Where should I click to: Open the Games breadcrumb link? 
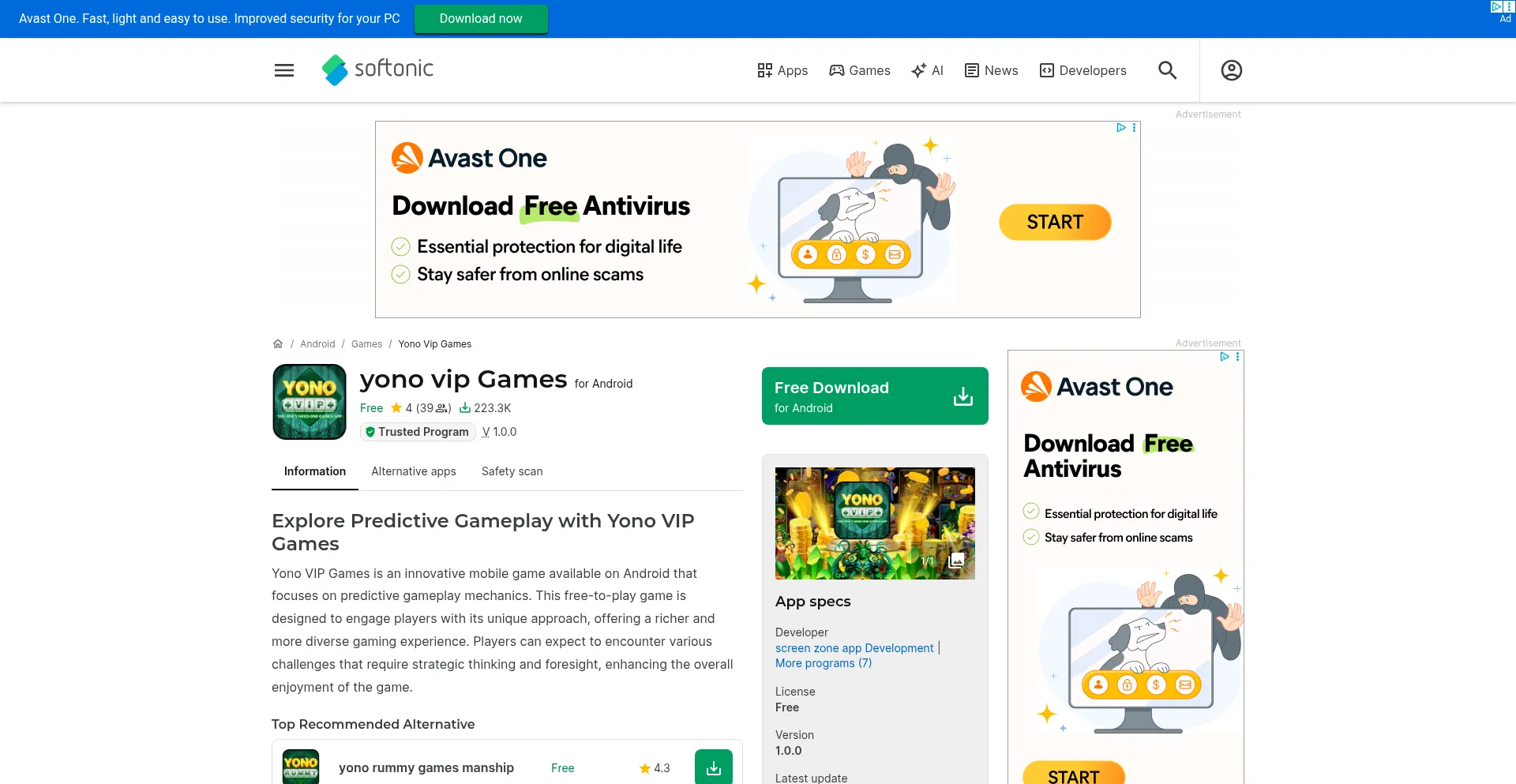click(x=366, y=344)
